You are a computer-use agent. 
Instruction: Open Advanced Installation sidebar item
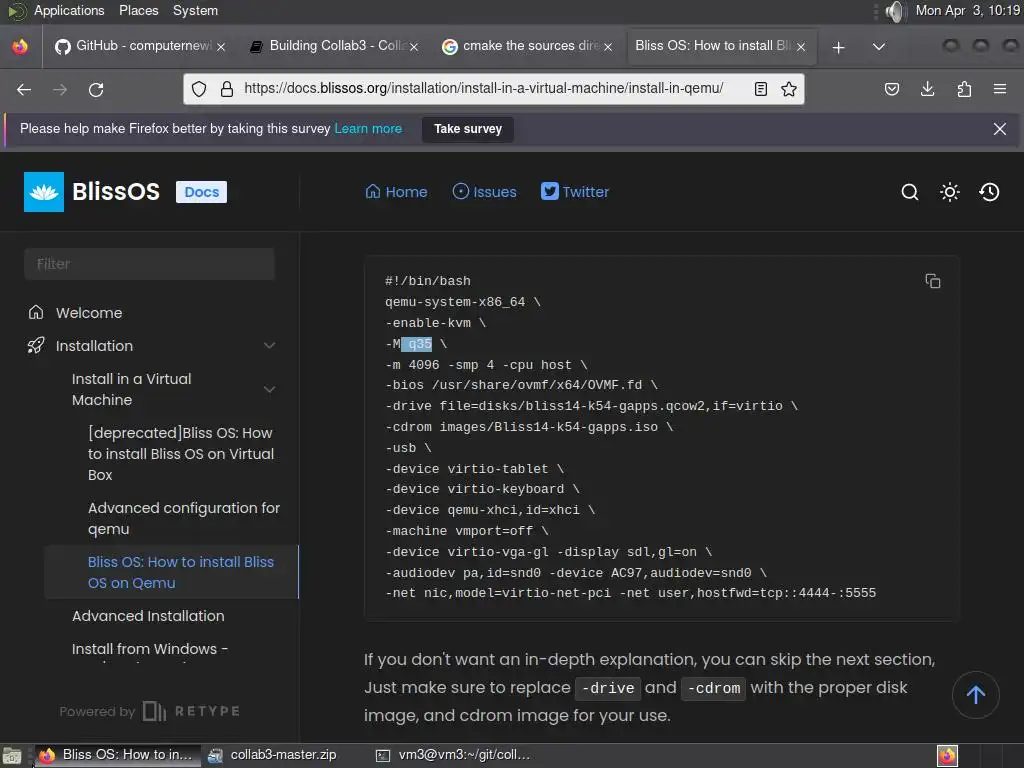point(148,616)
